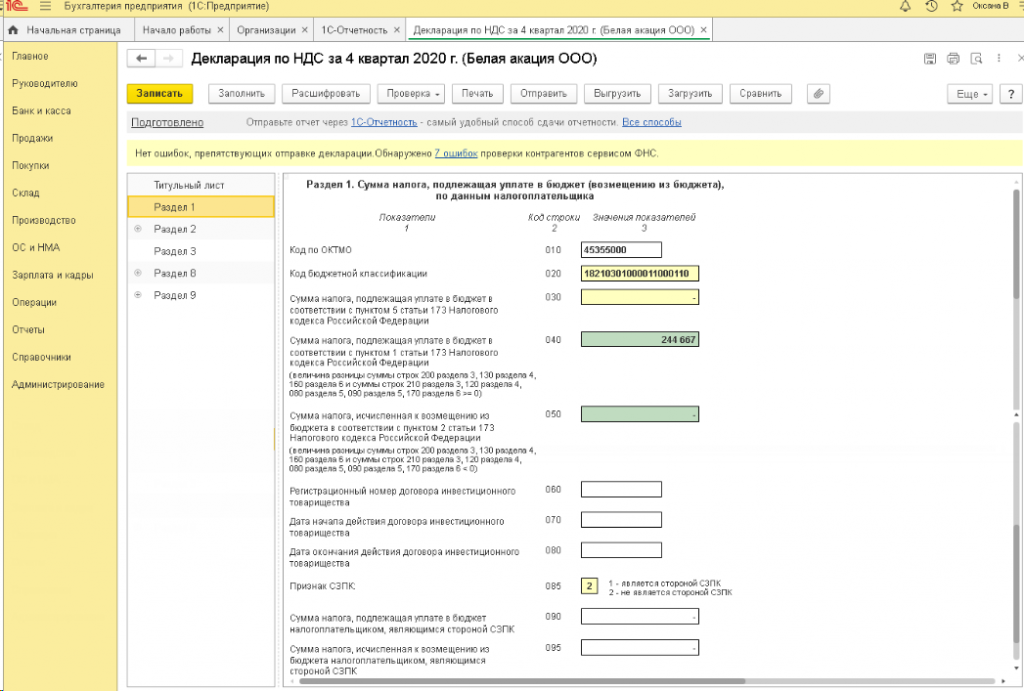Open Отчеты section in sidebar
This screenshot has height=691, width=1024.
[28, 330]
